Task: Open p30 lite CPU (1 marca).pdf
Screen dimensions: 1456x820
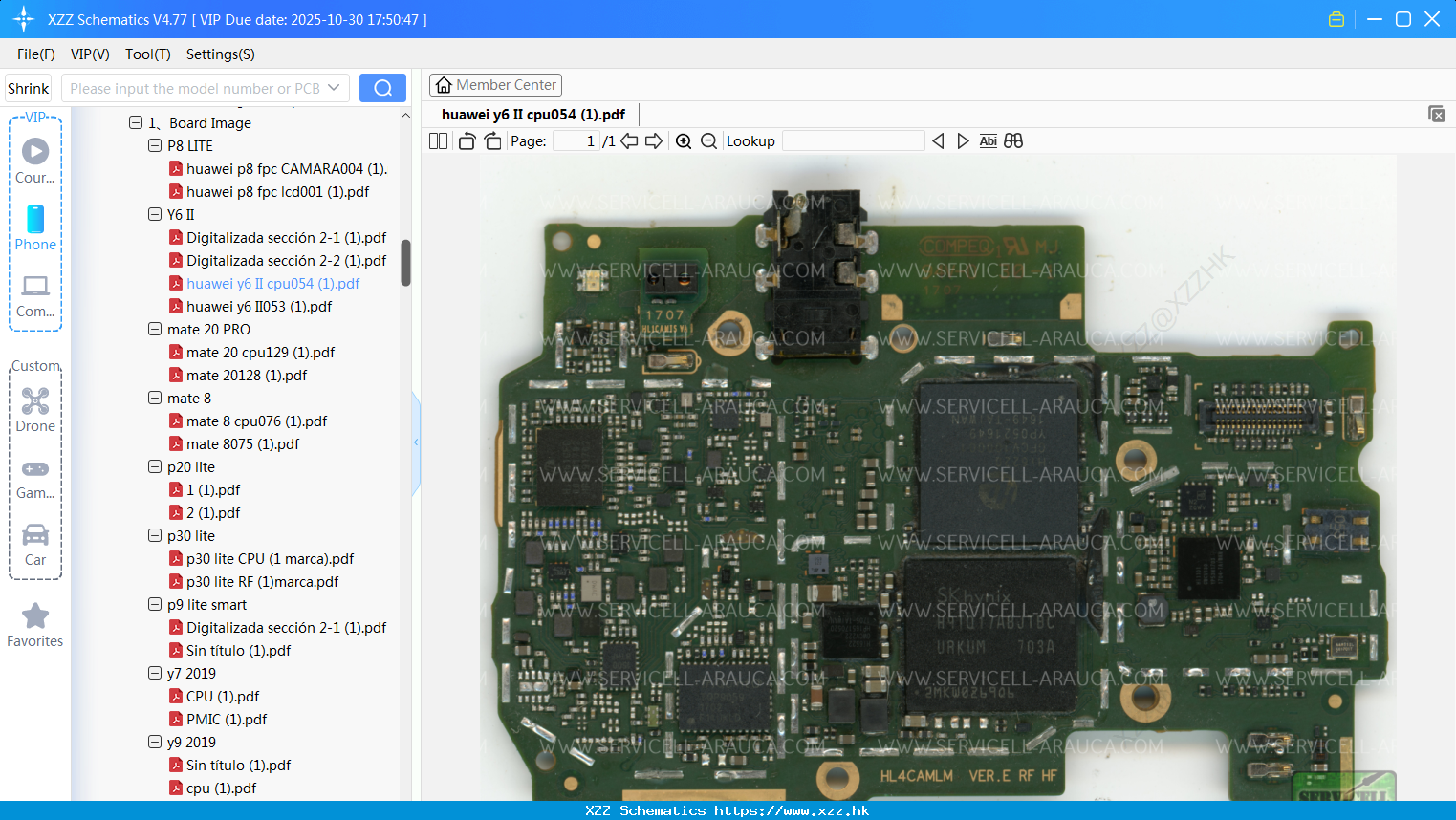Action: pyautogui.click(x=271, y=558)
